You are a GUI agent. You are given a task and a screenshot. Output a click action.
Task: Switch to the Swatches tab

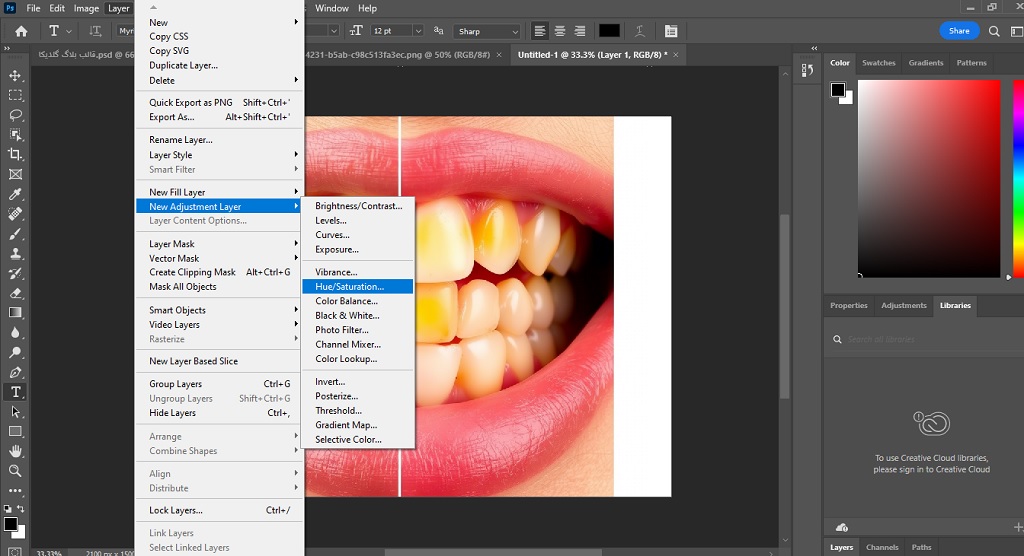(878, 63)
